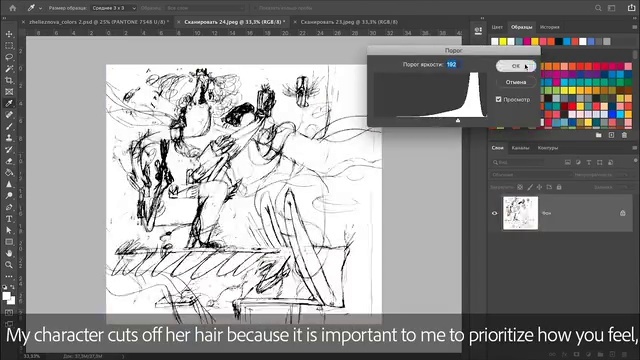640x360 pixels.
Task: Click lock all icon in Layers panel
Action: click(x=559, y=187)
